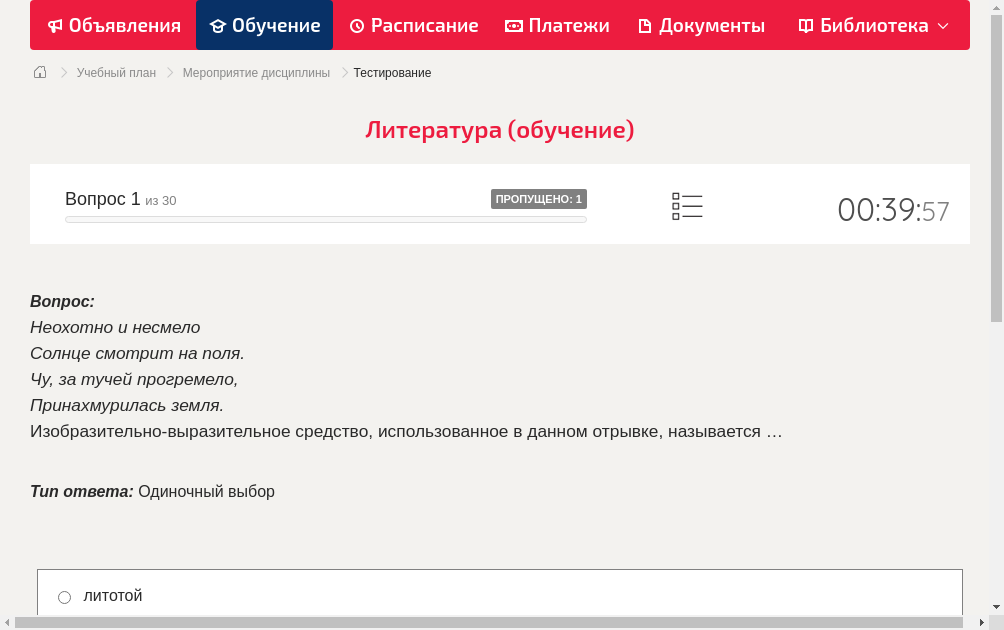Click the payment icon beside Платежи
This screenshot has height=630, width=1004.
[x=514, y=26]
